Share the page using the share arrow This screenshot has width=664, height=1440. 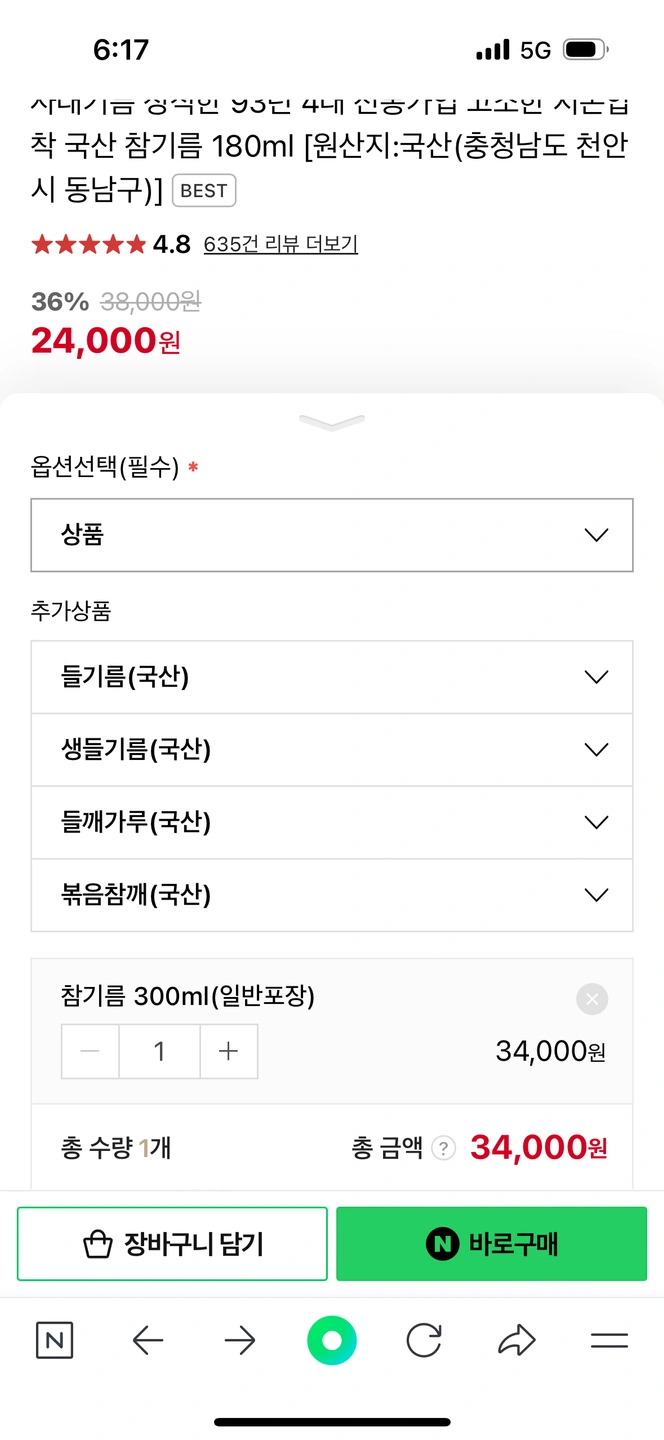(x=516, y=1341)
